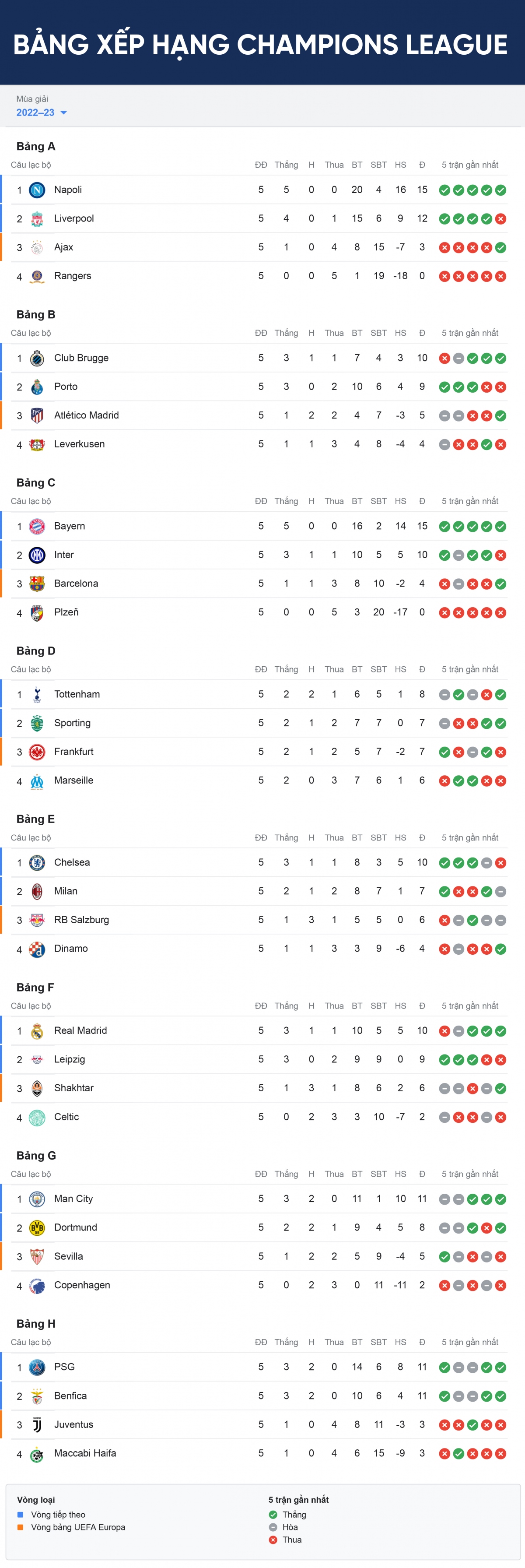525x1568 pixels.
Task: Click the PSG club crest
Action: point(37,1367)
